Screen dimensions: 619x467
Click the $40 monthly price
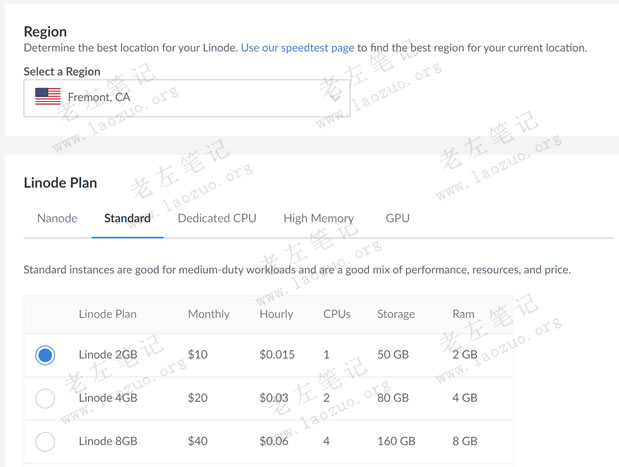[198, 441]
